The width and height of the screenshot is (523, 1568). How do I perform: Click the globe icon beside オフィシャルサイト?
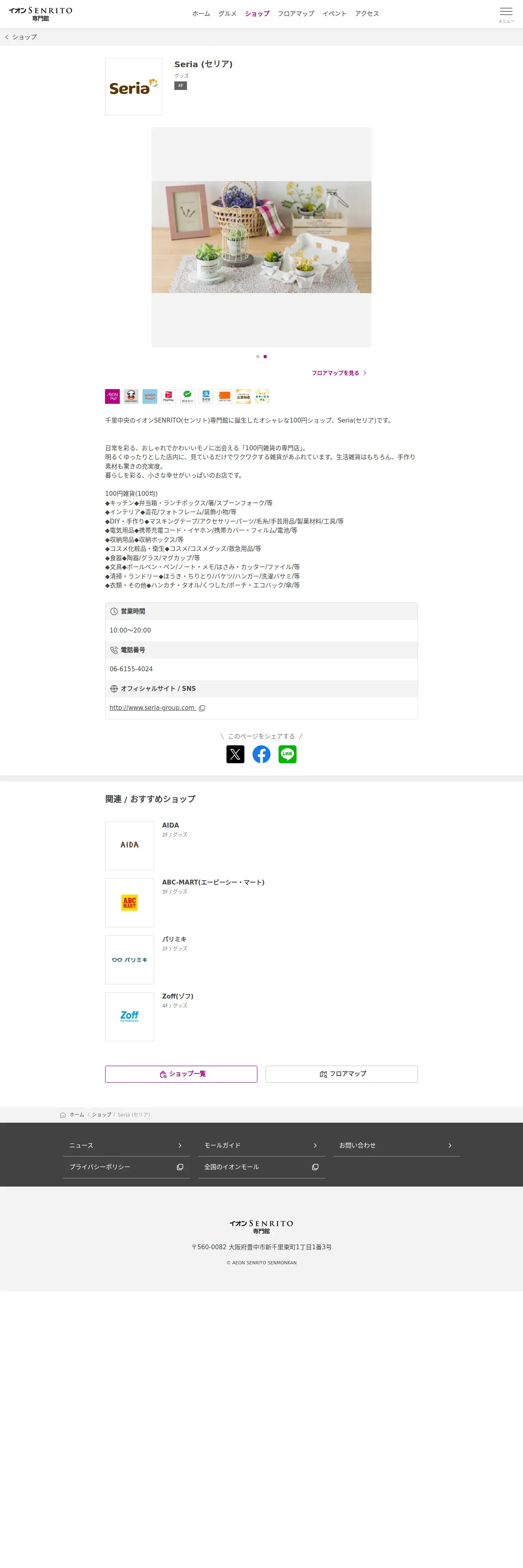pos(114,688)
